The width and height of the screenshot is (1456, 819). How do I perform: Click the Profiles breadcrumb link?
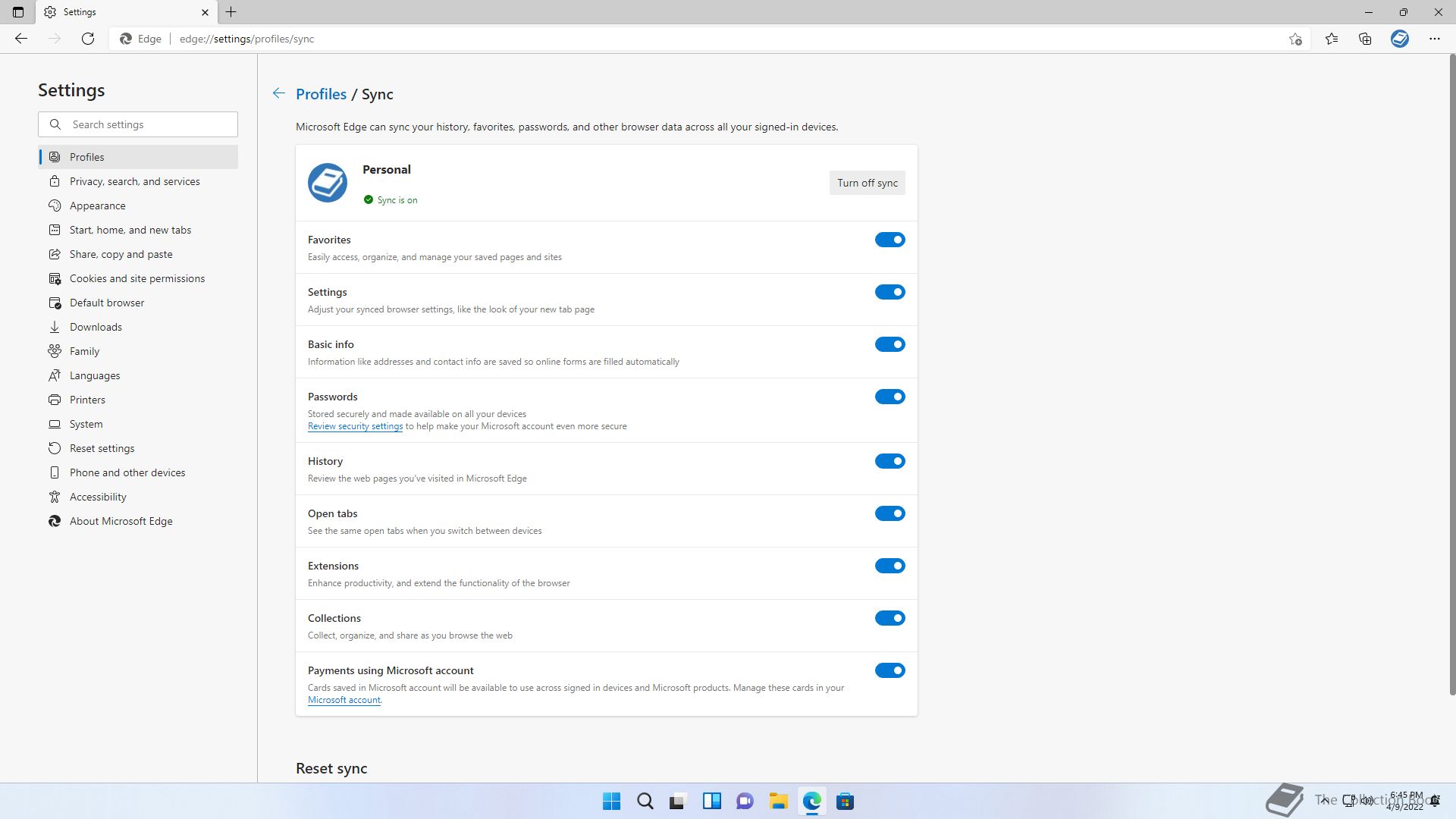[x=321, y=94]
